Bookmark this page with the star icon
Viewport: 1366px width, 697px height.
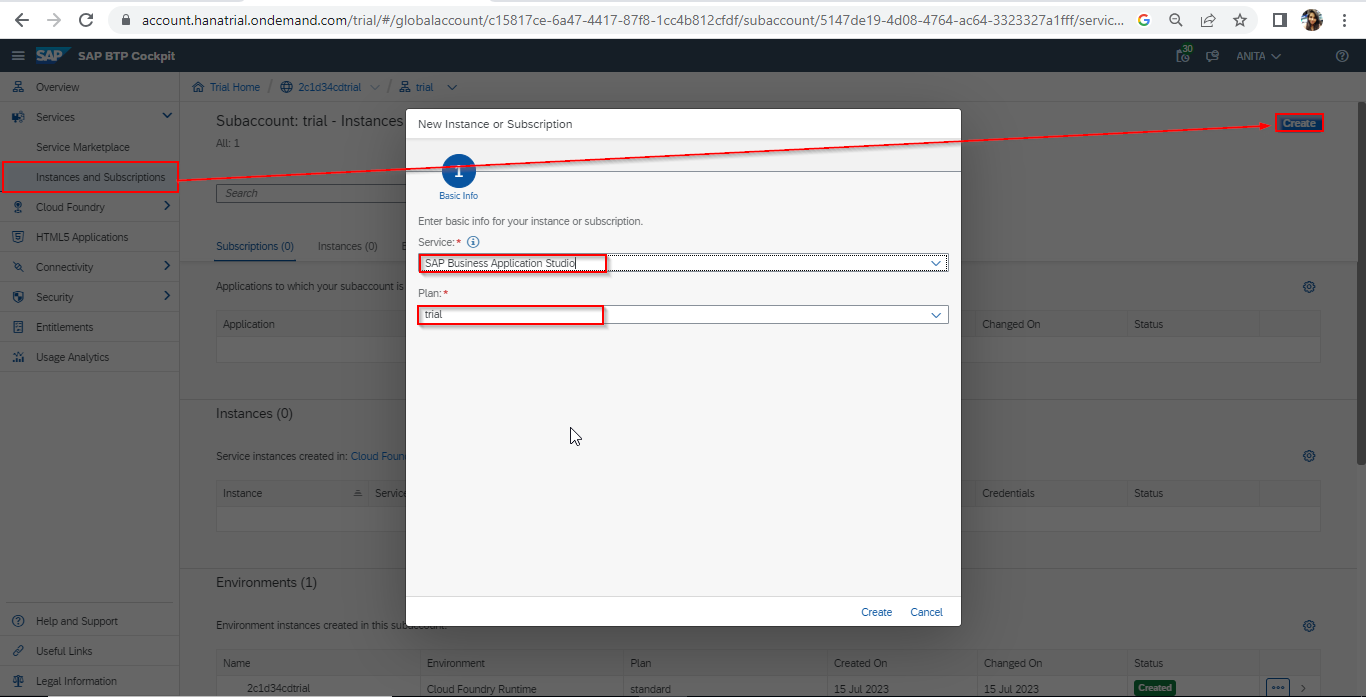pyautogui.click(x=1240, y=20)
